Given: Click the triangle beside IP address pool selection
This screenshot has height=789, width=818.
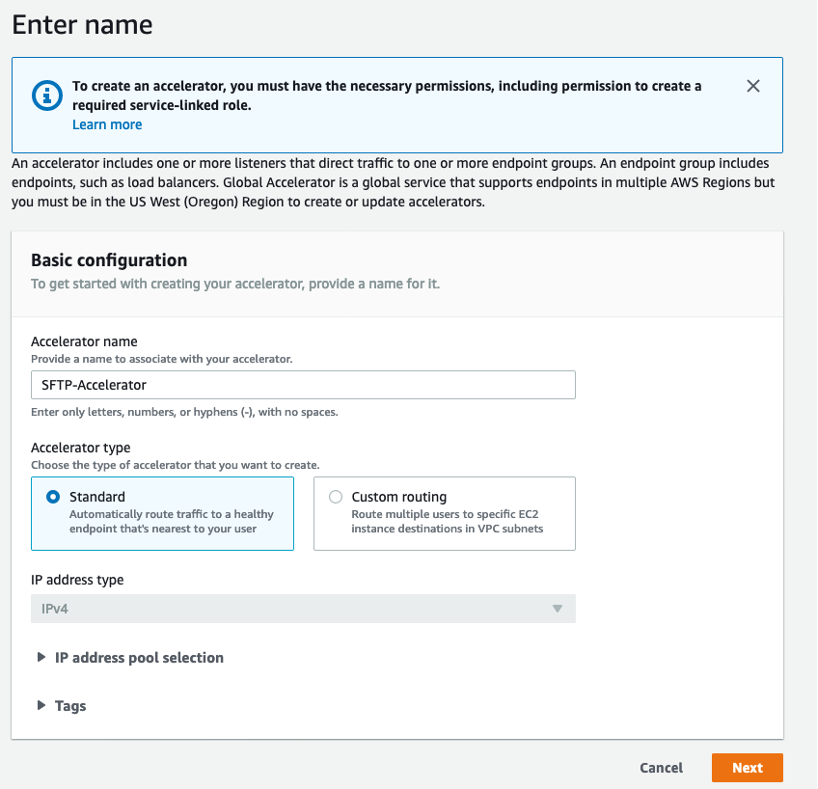Looking at the screenshot, I should pos(42,658).
